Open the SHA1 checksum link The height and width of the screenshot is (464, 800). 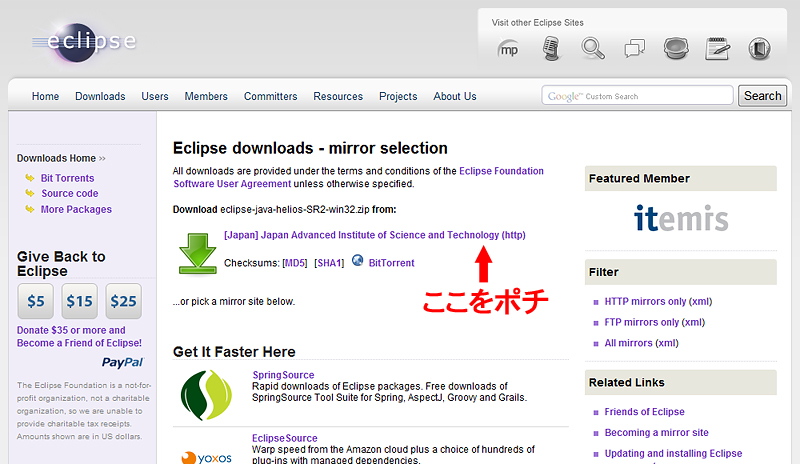(329, 263)
